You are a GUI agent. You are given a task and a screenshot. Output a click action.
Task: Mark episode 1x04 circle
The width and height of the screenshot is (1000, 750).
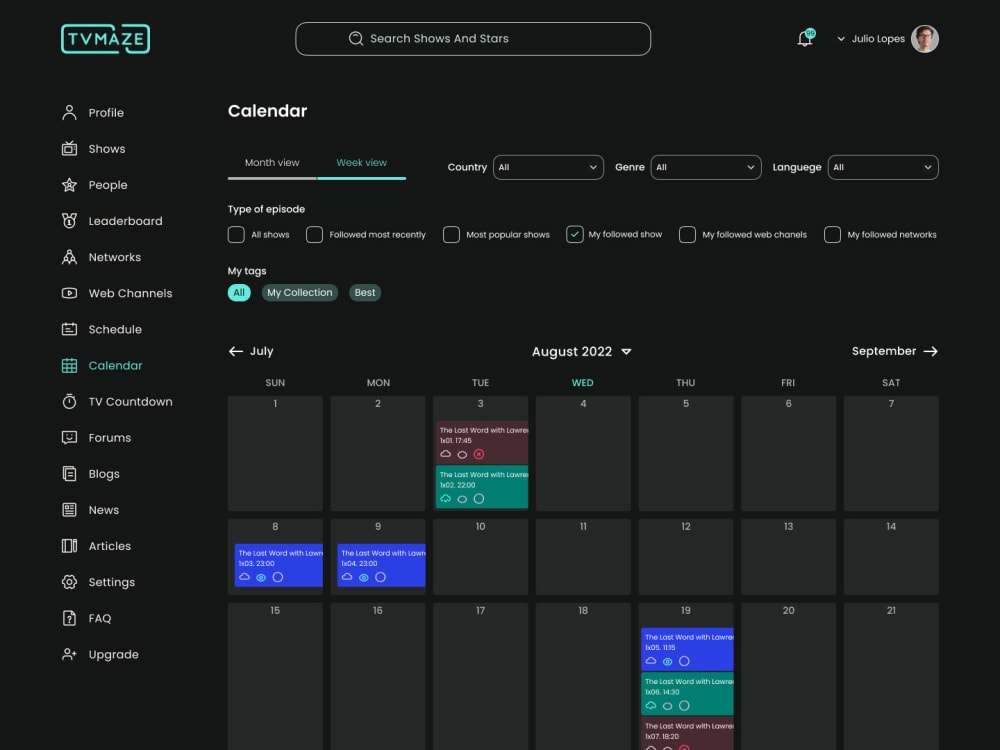pos(381,577)
